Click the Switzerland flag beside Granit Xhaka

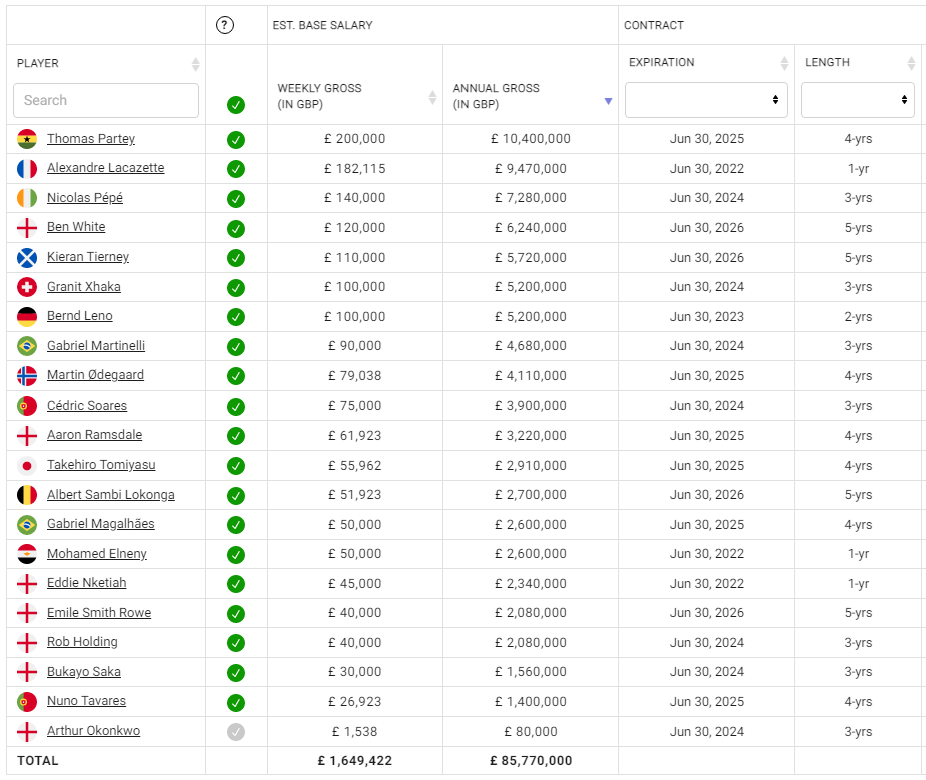[x=28, y=287]
